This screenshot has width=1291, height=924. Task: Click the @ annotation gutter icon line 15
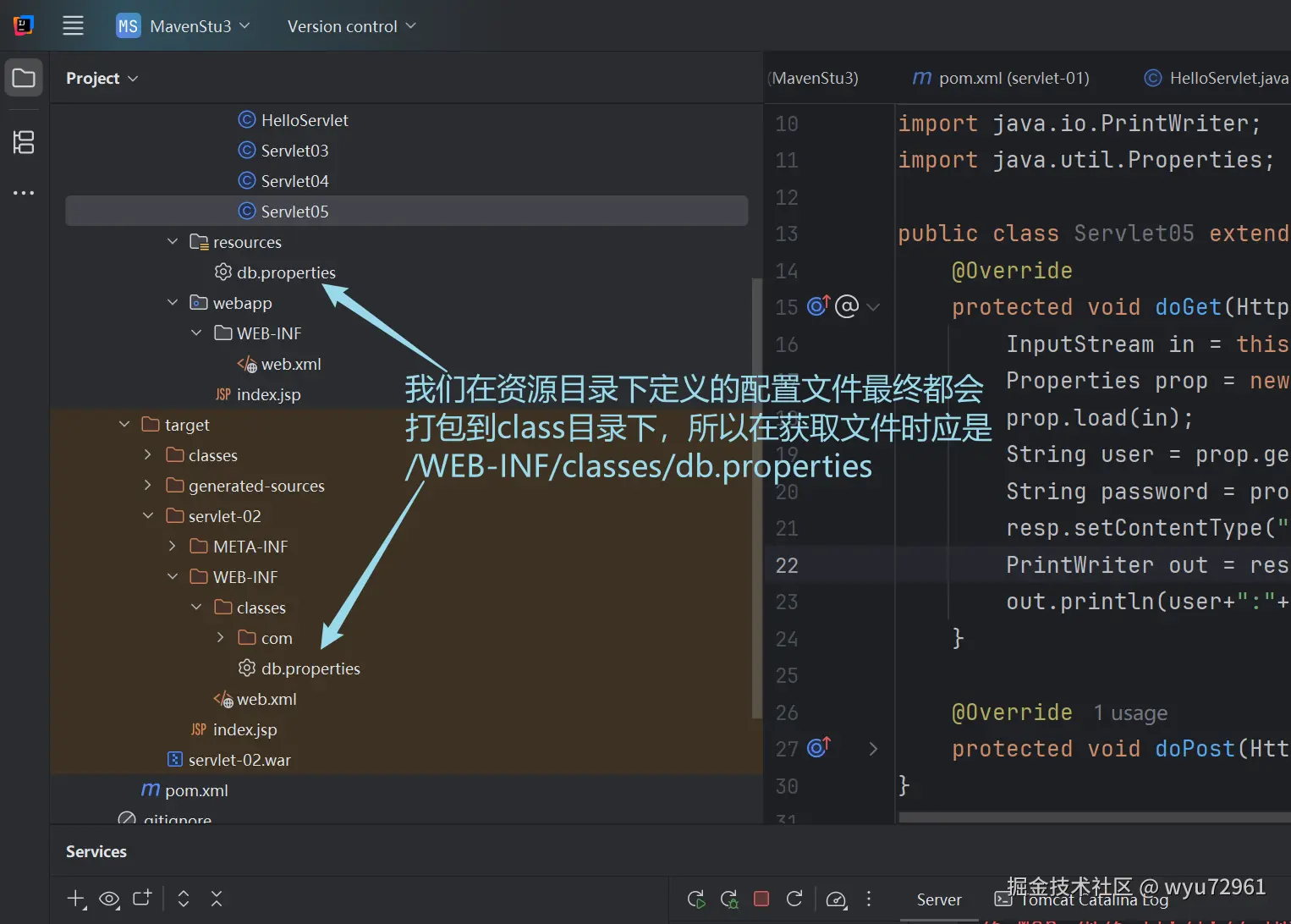pyautogui.click(x=847, y=305)
